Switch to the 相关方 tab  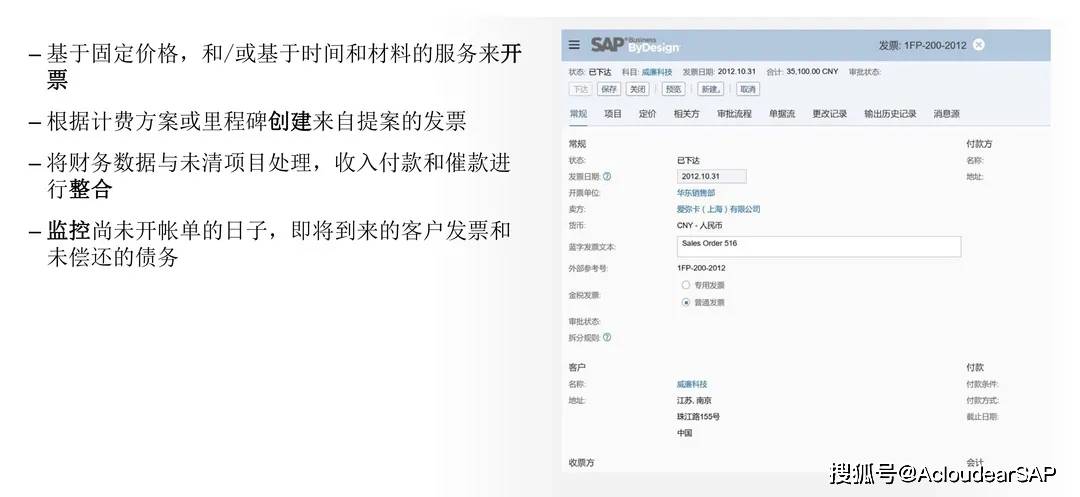686,114
